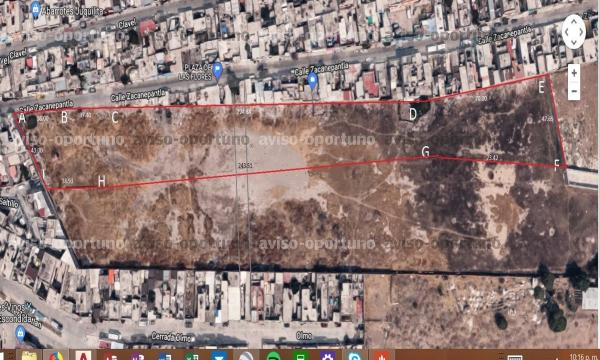
Task: Open Google Chrome from the taskbar
Action: (56, 356)
